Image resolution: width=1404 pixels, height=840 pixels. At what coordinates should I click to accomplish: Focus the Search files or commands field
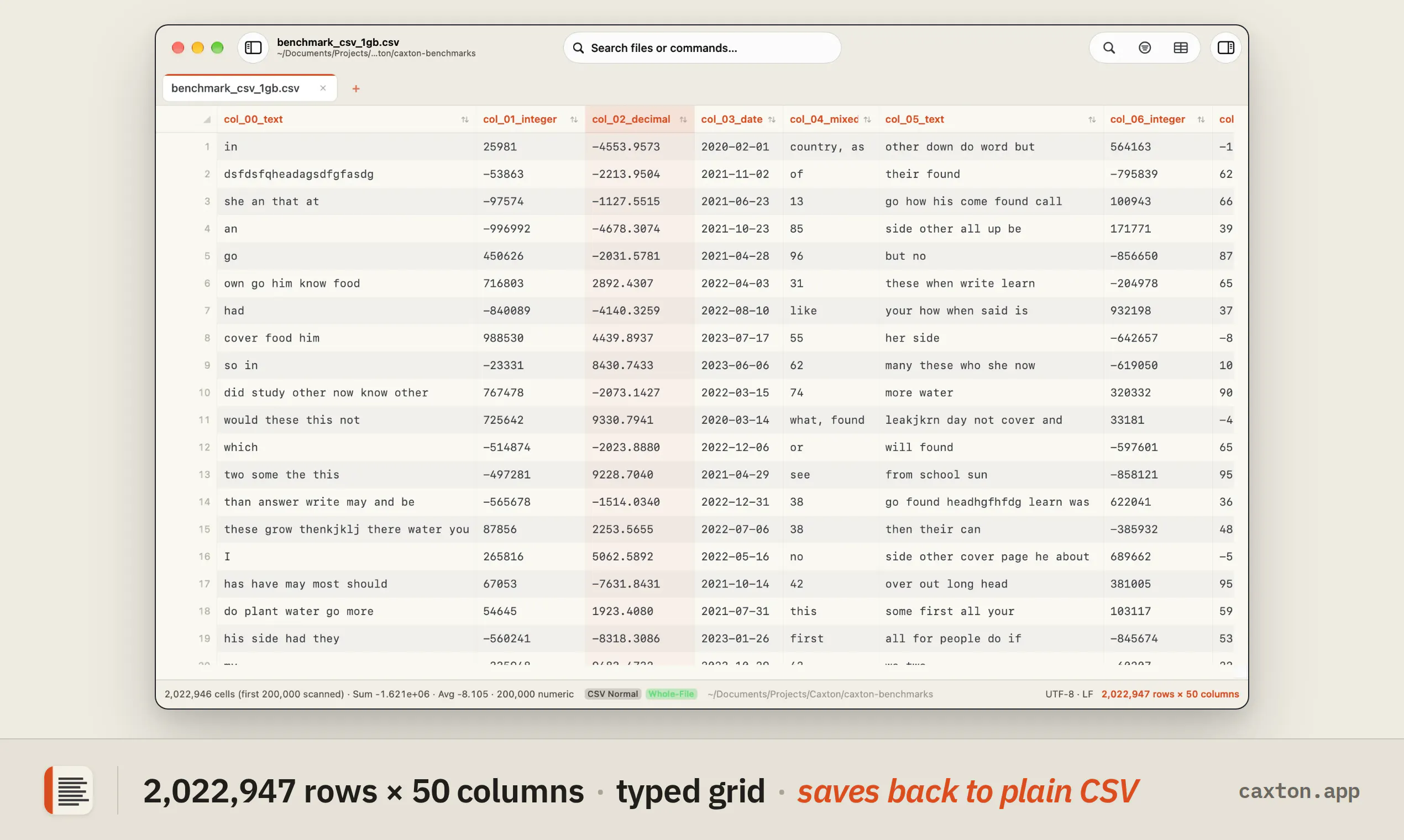point(702,48)
